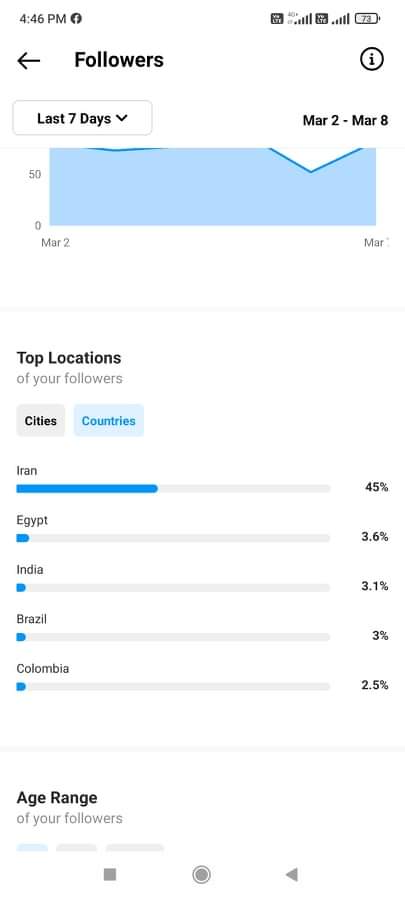This screenshot has width=405, height=900.
Task: Tap the Egypt progress bar
Action: [x=173, y=538]
